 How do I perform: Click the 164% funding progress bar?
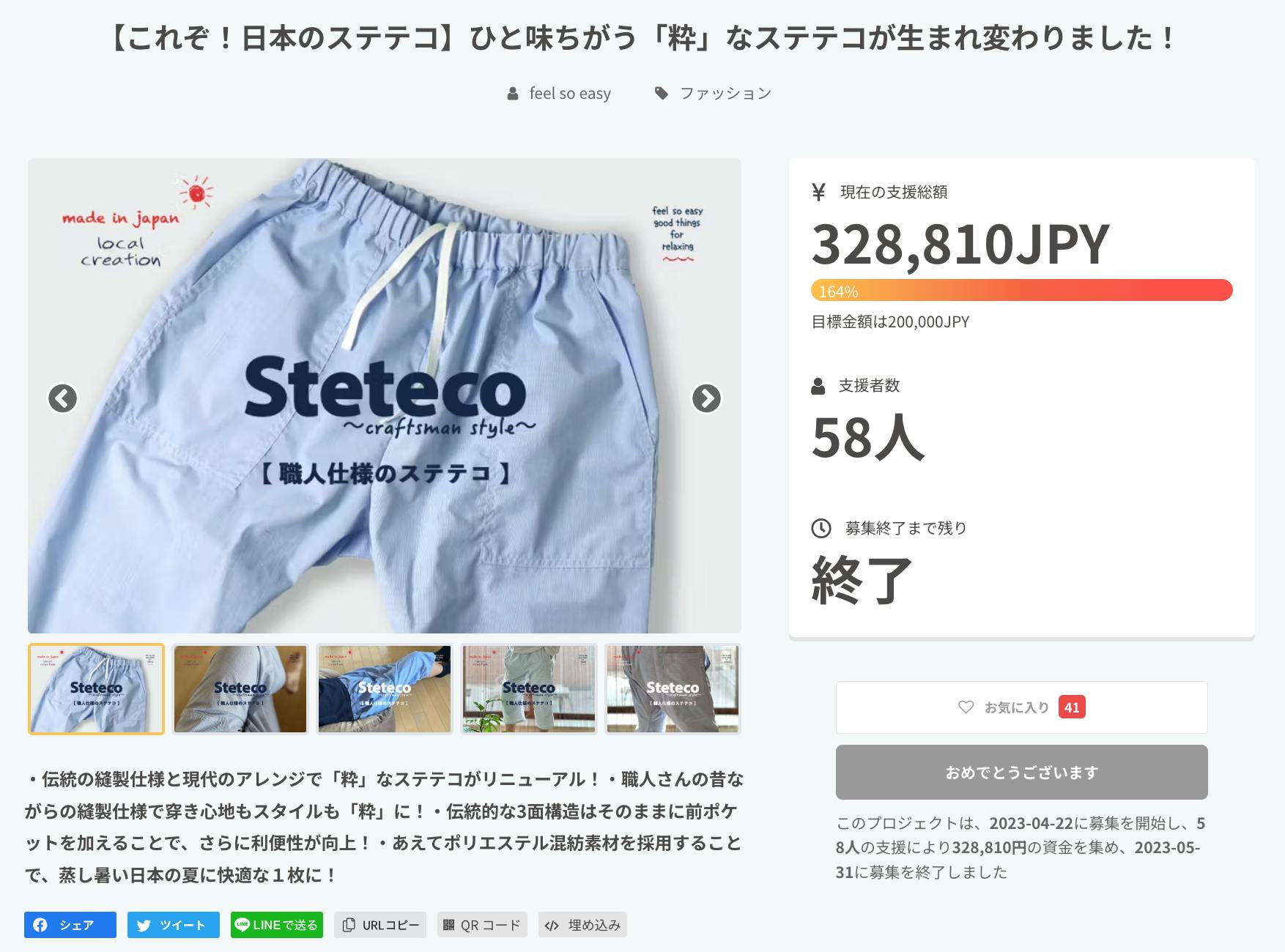(x=1021, y=291)
